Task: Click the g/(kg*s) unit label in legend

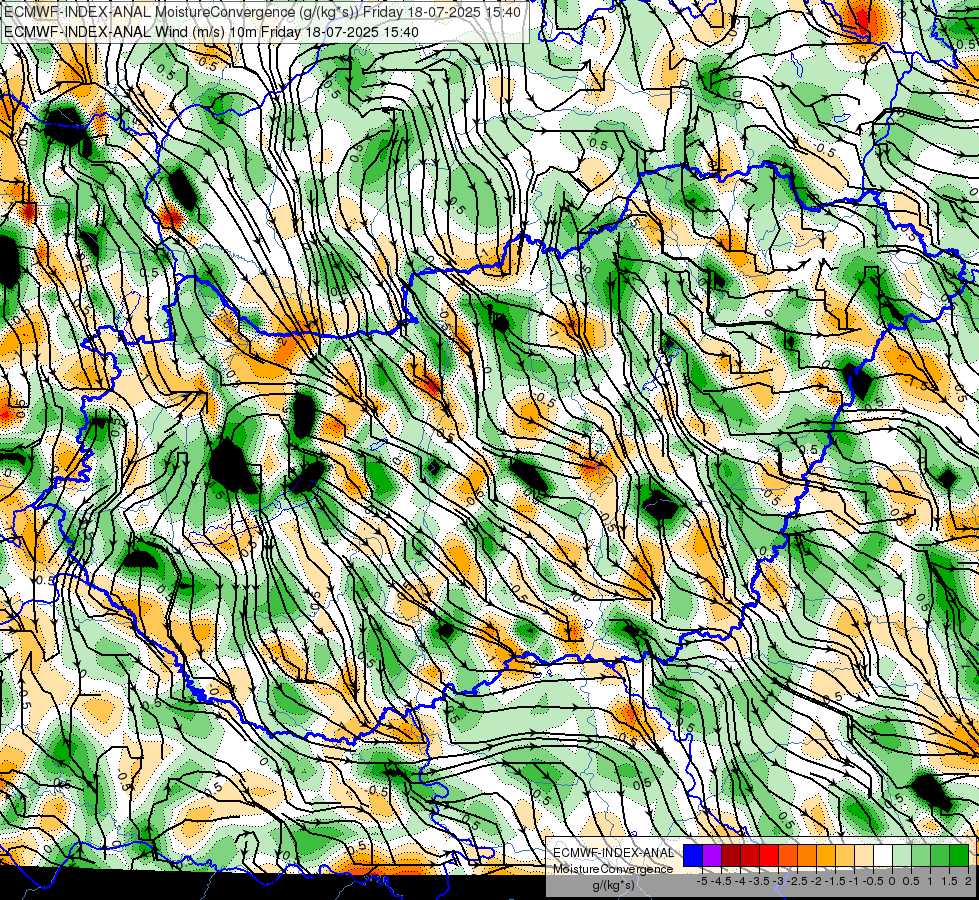Action: tap(613, 886)
